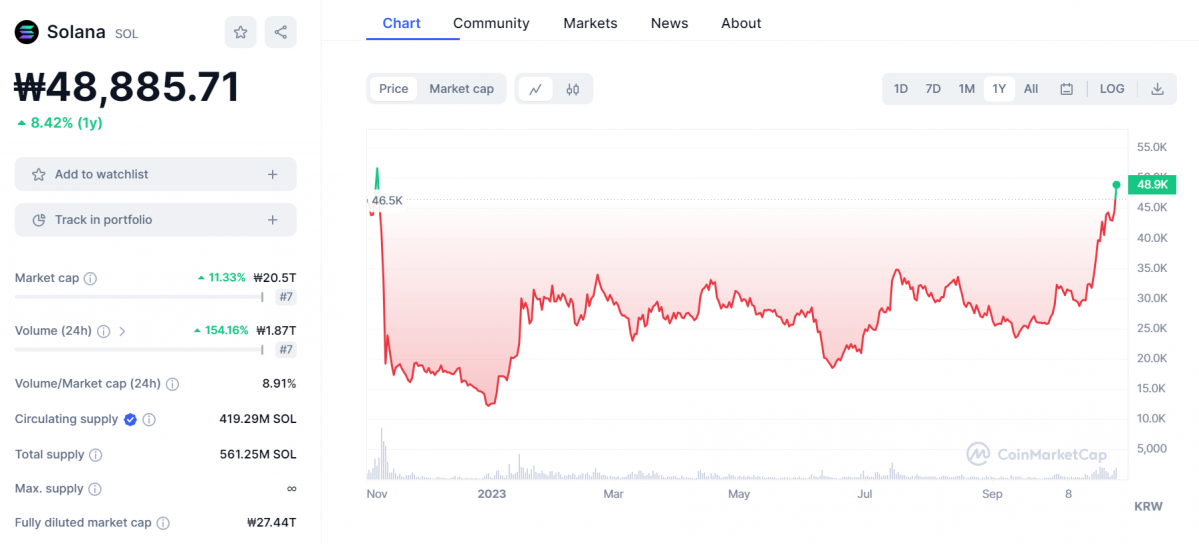Viewport: 1199px width, 544px height.
Task: Select Market cap chart mode
Action: coord(461,89)
